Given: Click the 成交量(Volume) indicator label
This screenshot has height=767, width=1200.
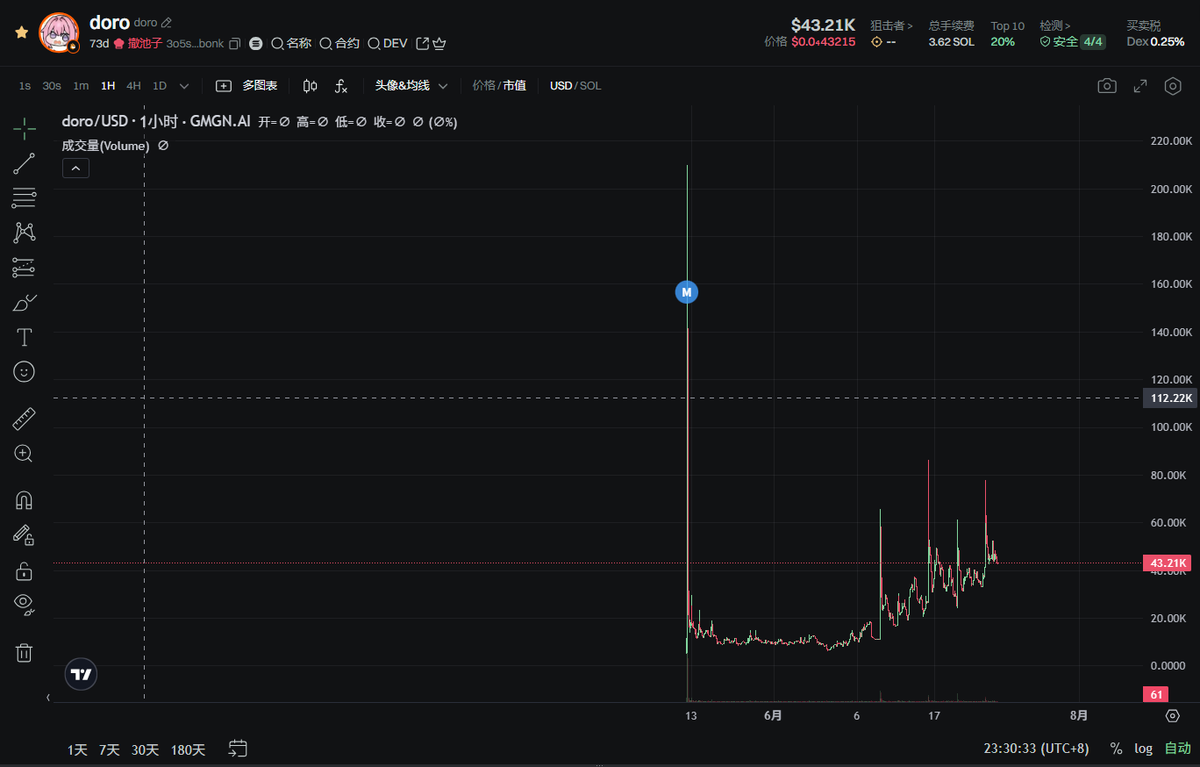Looking at the screenshot, I should point(106,146).
